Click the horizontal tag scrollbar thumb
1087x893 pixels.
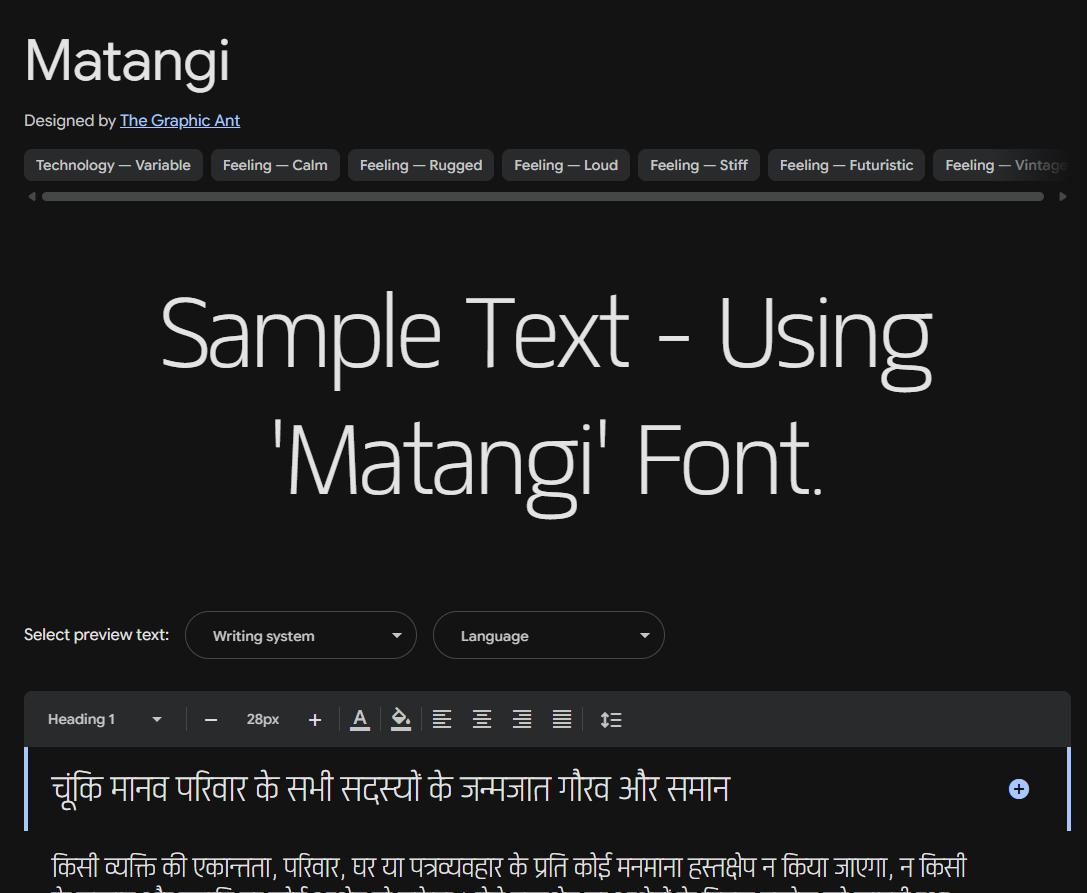(543, 197)
